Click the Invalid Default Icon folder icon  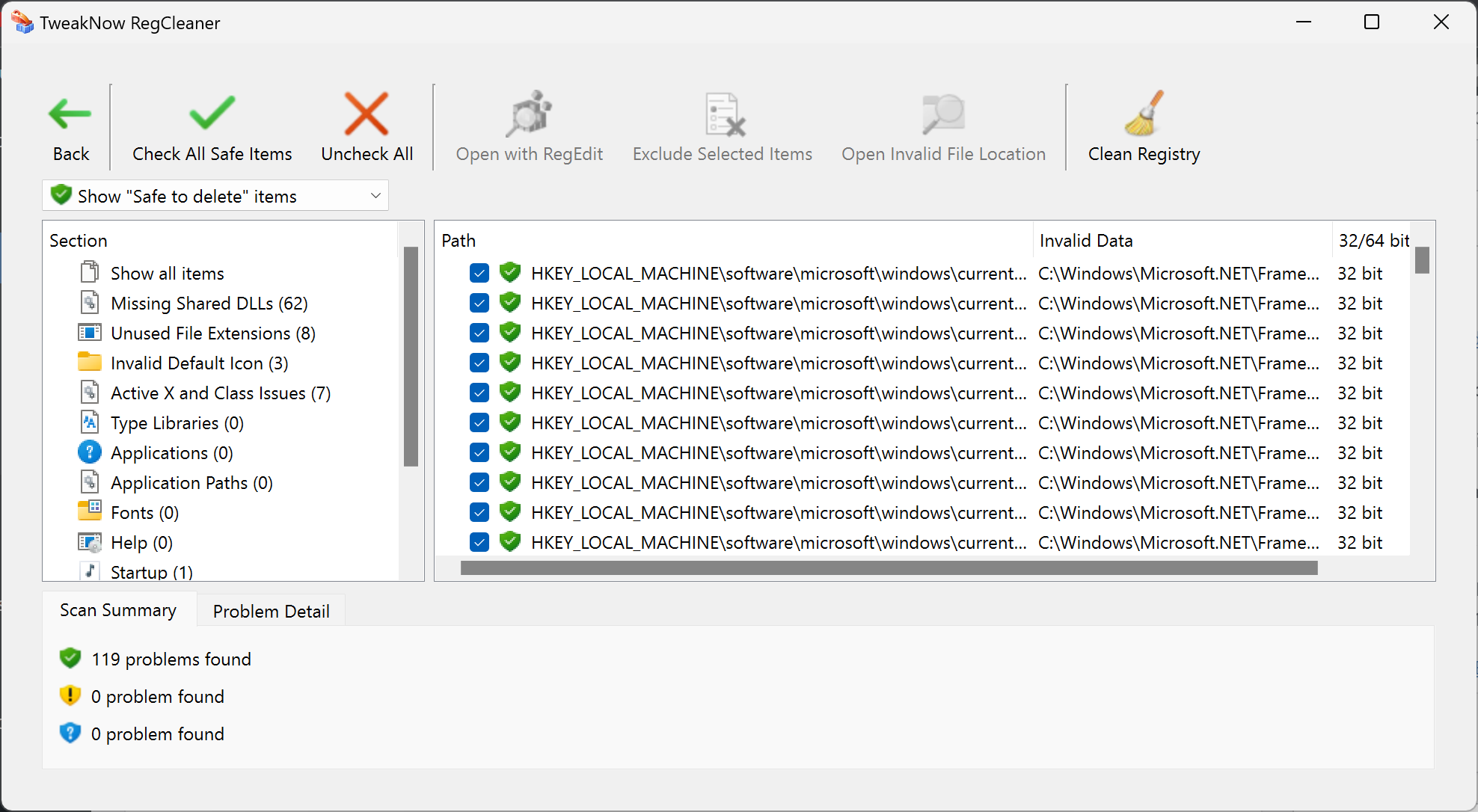coord(90,362)
